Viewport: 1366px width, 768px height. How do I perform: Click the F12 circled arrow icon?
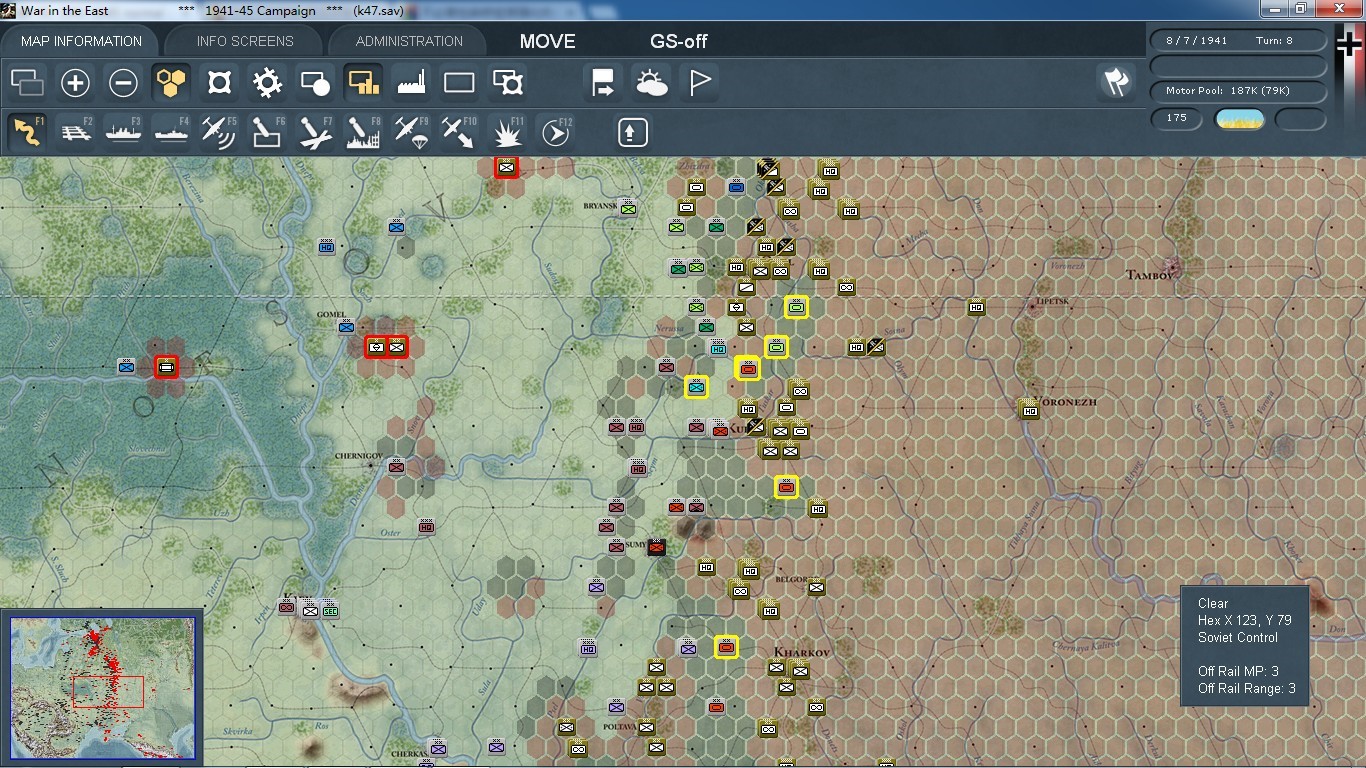click(555, 132)
